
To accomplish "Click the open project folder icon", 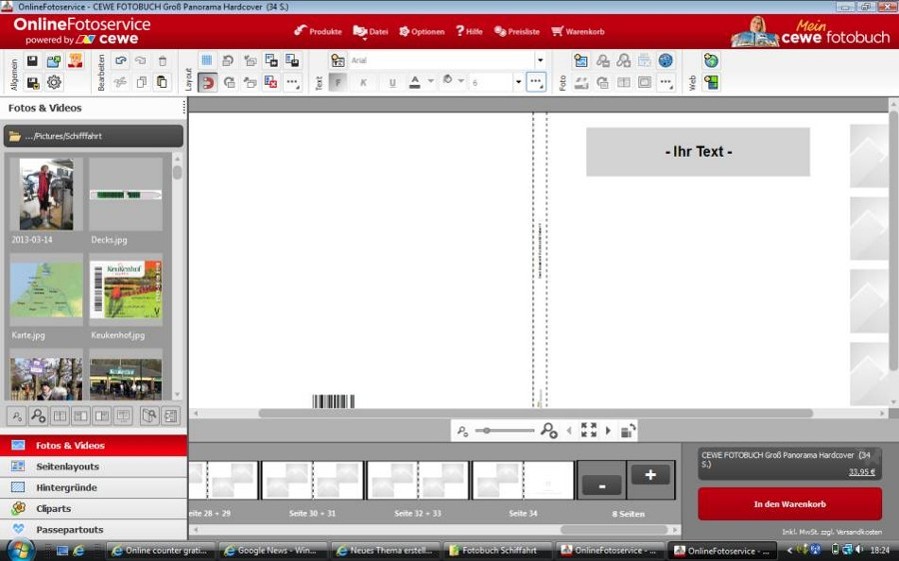I will pos(54,61).
